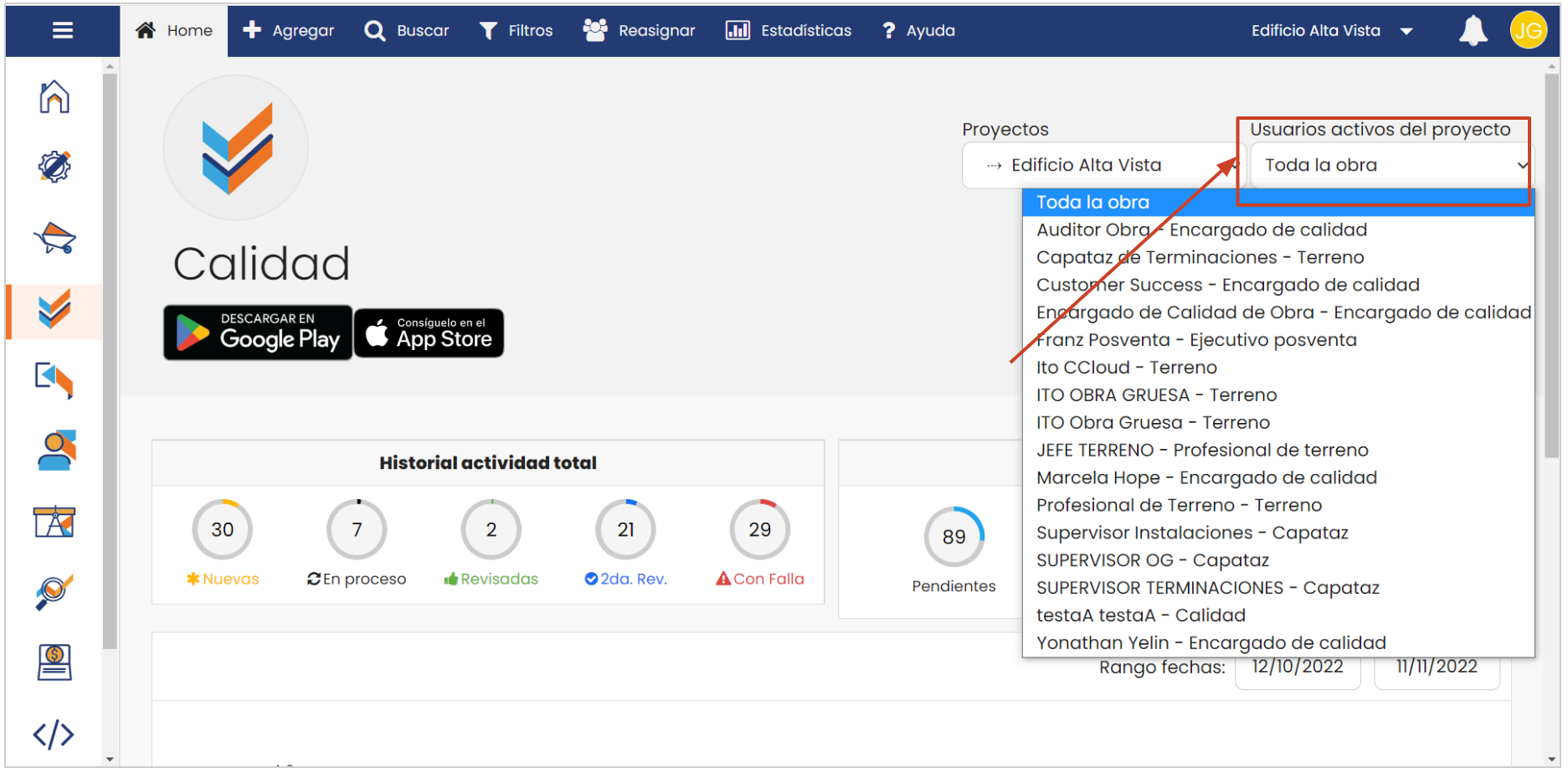Image resolution: width=1568 pixels, height=773 pixels.
Task: Open the JG user avatar
Action: [x=1527, y=31]
